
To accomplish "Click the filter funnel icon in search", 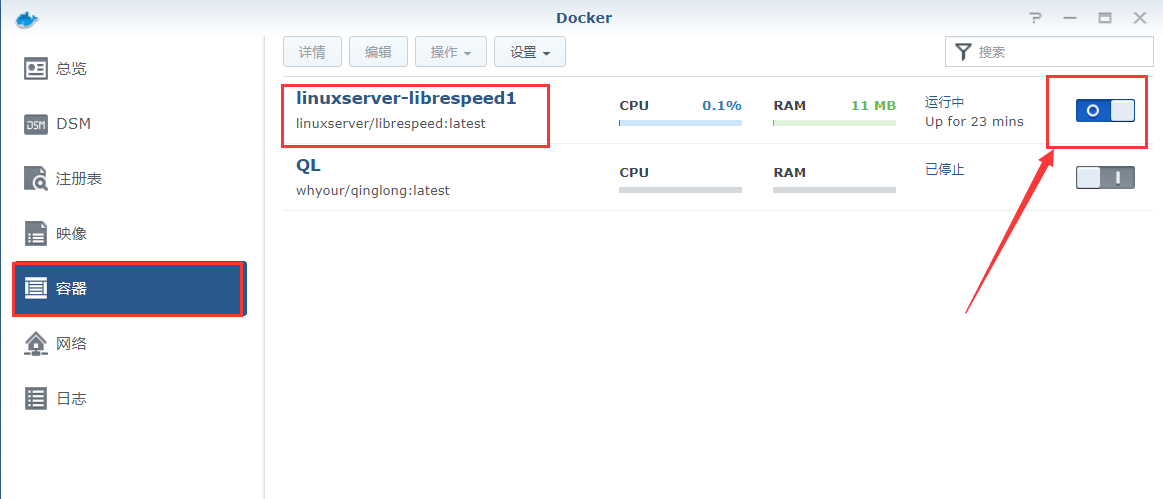I will pyautogui.click(x=963, y=52).
